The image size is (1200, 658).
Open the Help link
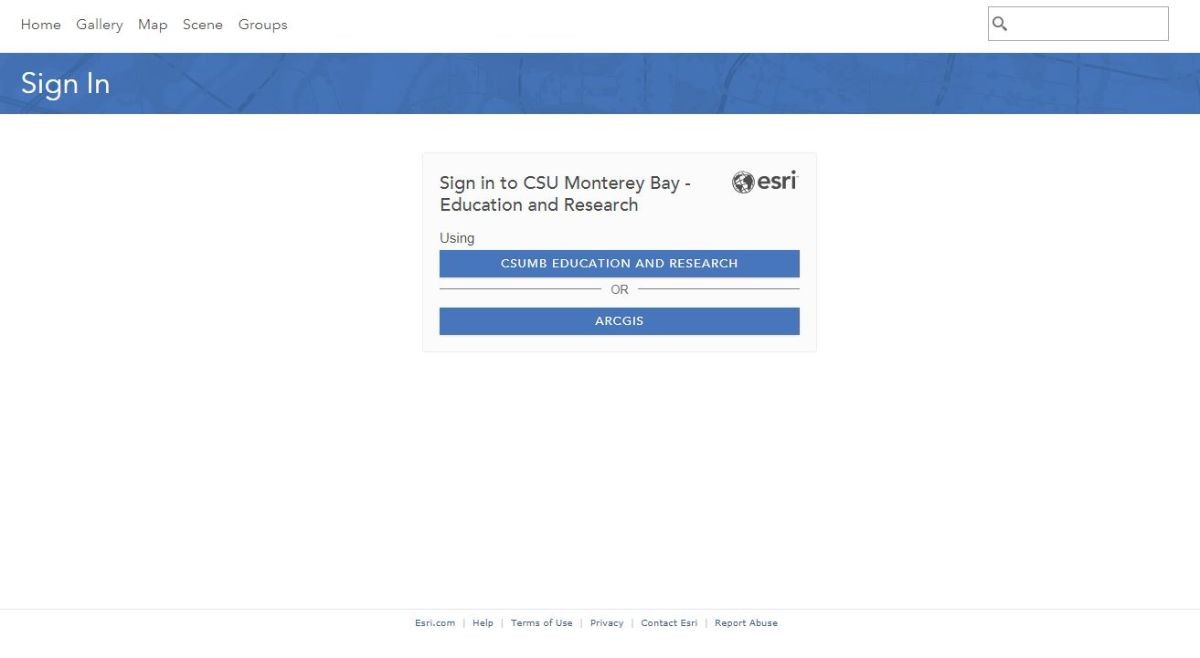point(483,622)
